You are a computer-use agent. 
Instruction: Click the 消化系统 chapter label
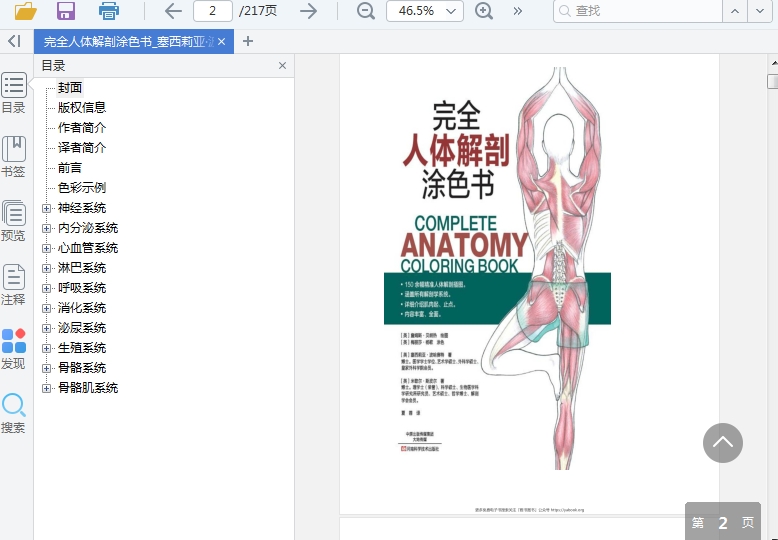tap(82, 308)
